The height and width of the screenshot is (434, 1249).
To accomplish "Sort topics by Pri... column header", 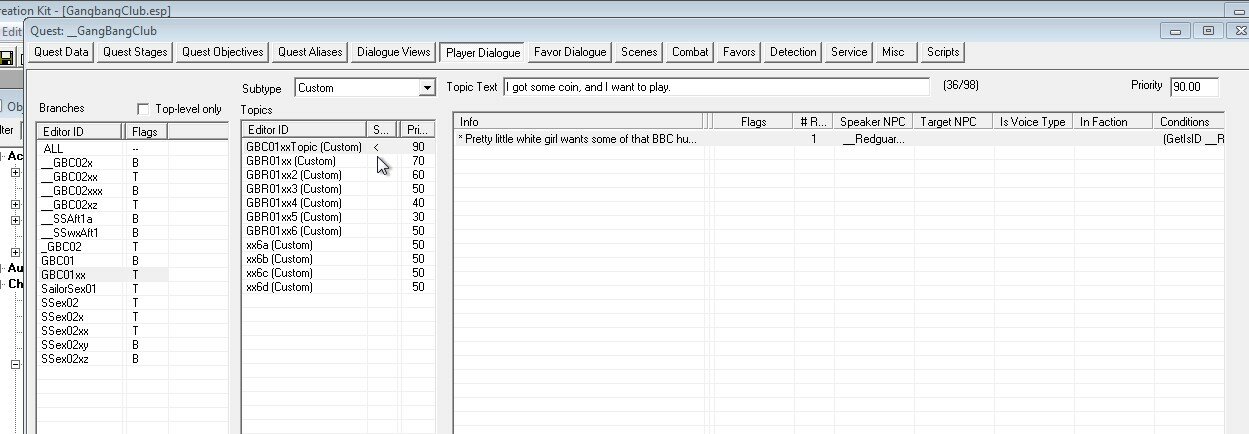I will 415,130.
